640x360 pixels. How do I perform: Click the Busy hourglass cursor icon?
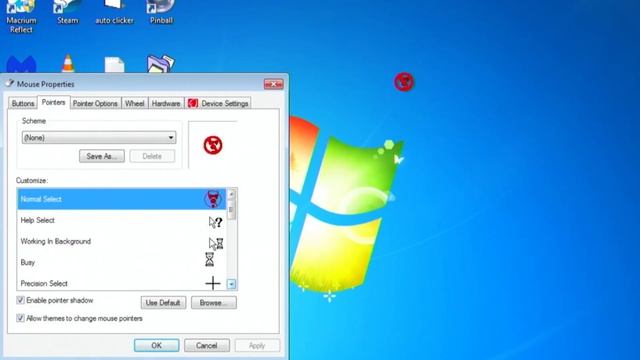[x=209, y=259]
